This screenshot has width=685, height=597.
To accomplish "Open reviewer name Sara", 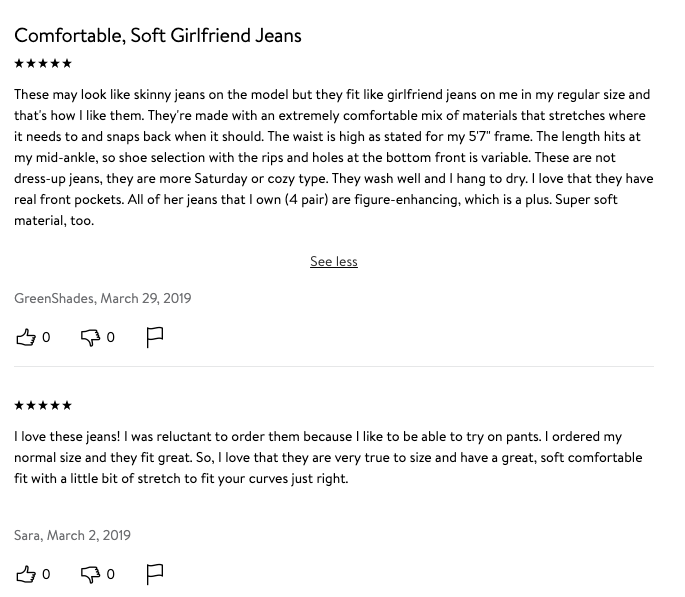I will pyautogui.click(x=27, y=535).
